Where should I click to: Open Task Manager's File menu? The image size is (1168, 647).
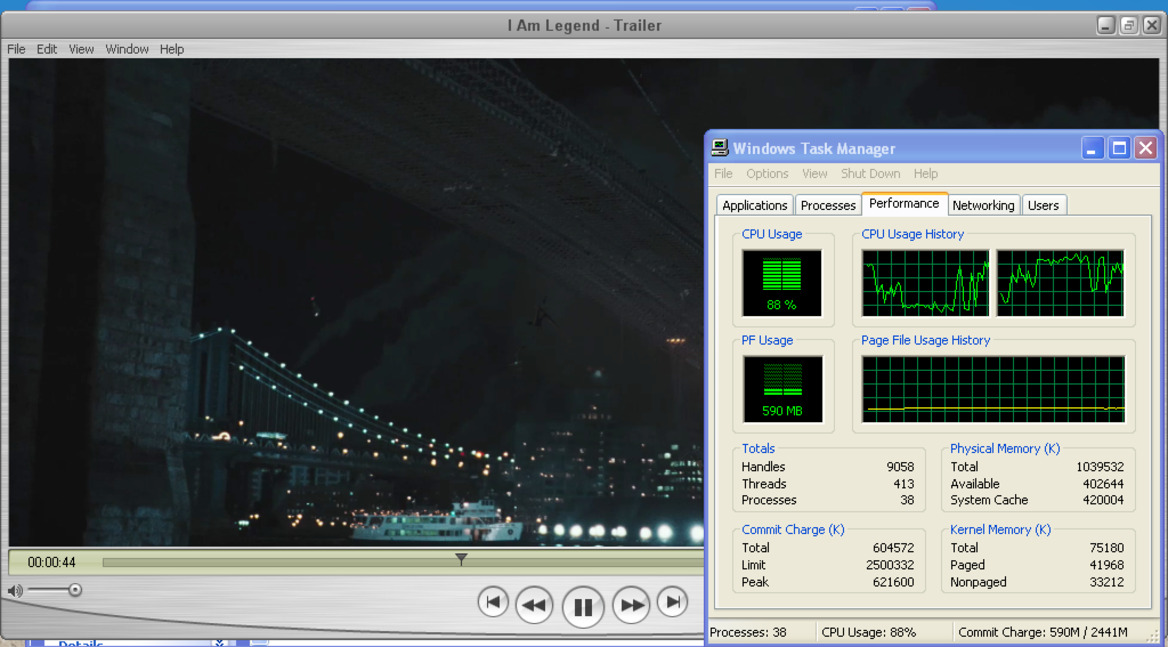click(723, 173)
